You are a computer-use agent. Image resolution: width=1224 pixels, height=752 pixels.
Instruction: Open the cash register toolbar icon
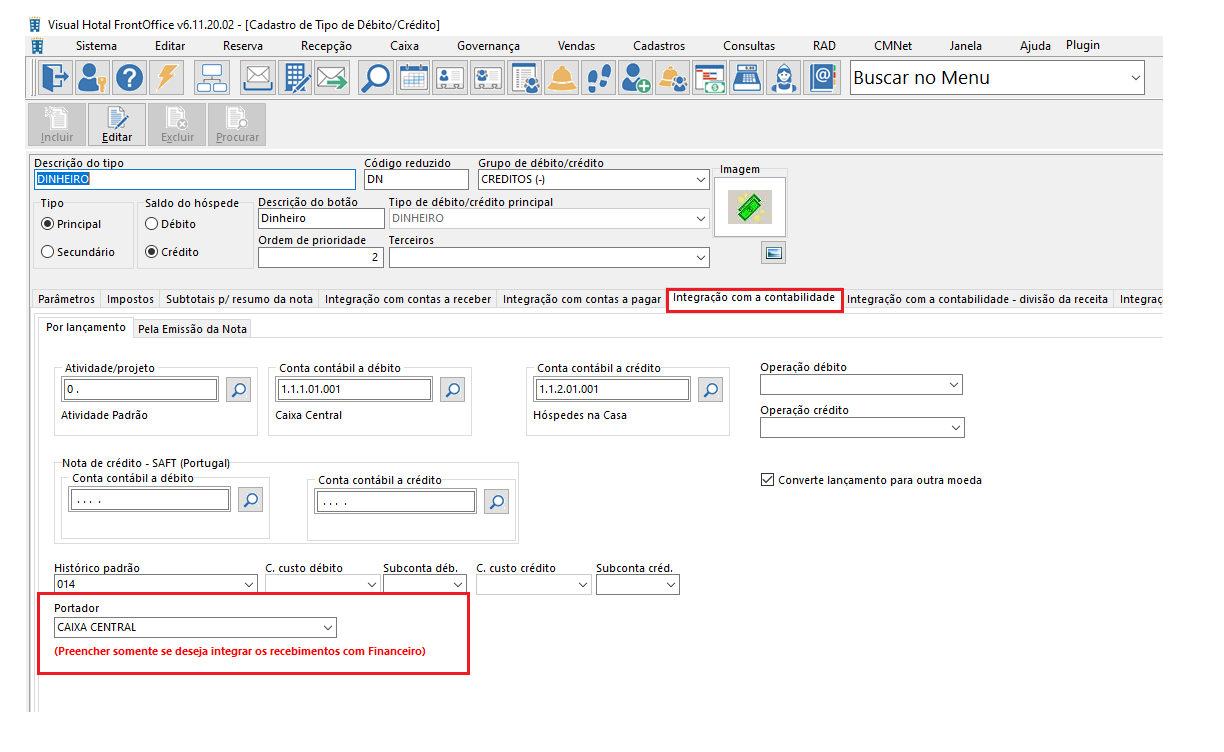(747, 77)
